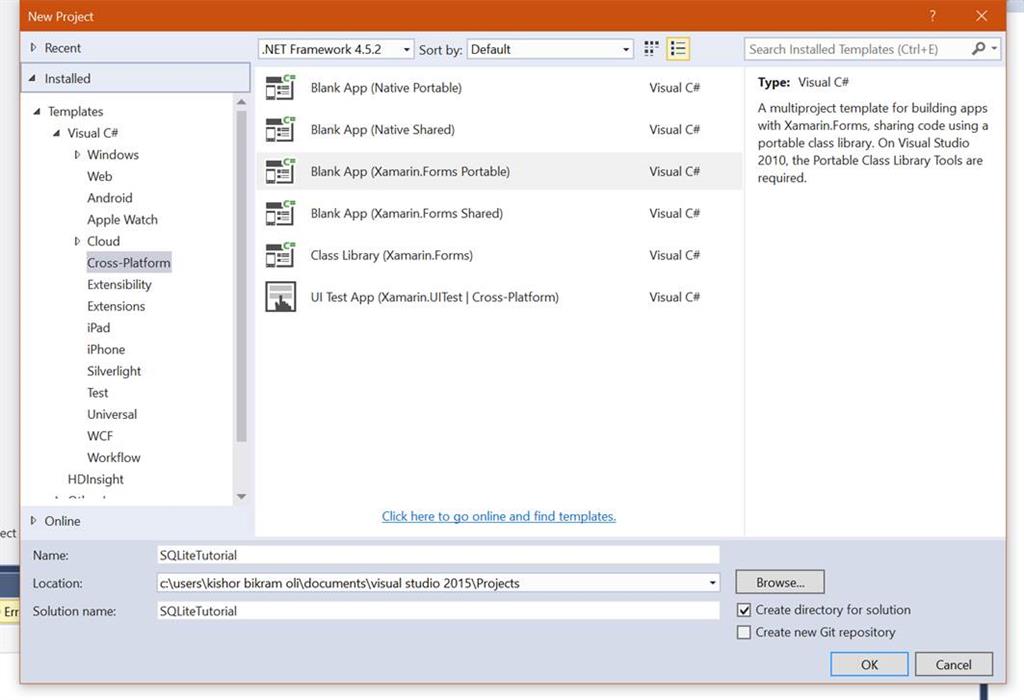Switch to medium icons list view
The width and height of the screenshot is (1024, 700).
point(678,49)
